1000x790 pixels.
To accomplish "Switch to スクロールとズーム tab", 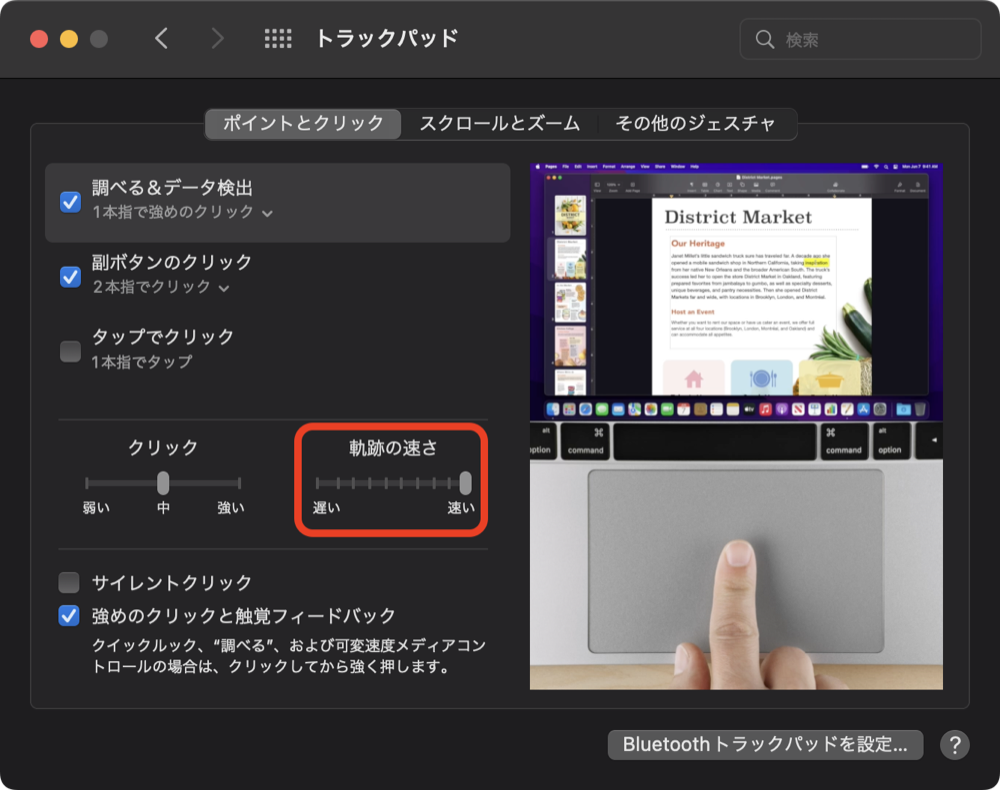I will pos(499,123).
